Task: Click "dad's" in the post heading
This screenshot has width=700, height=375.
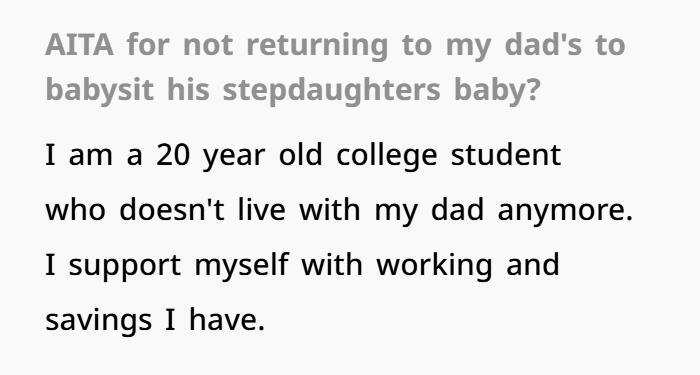Action: pyautogui.click(x=543, y=45)
